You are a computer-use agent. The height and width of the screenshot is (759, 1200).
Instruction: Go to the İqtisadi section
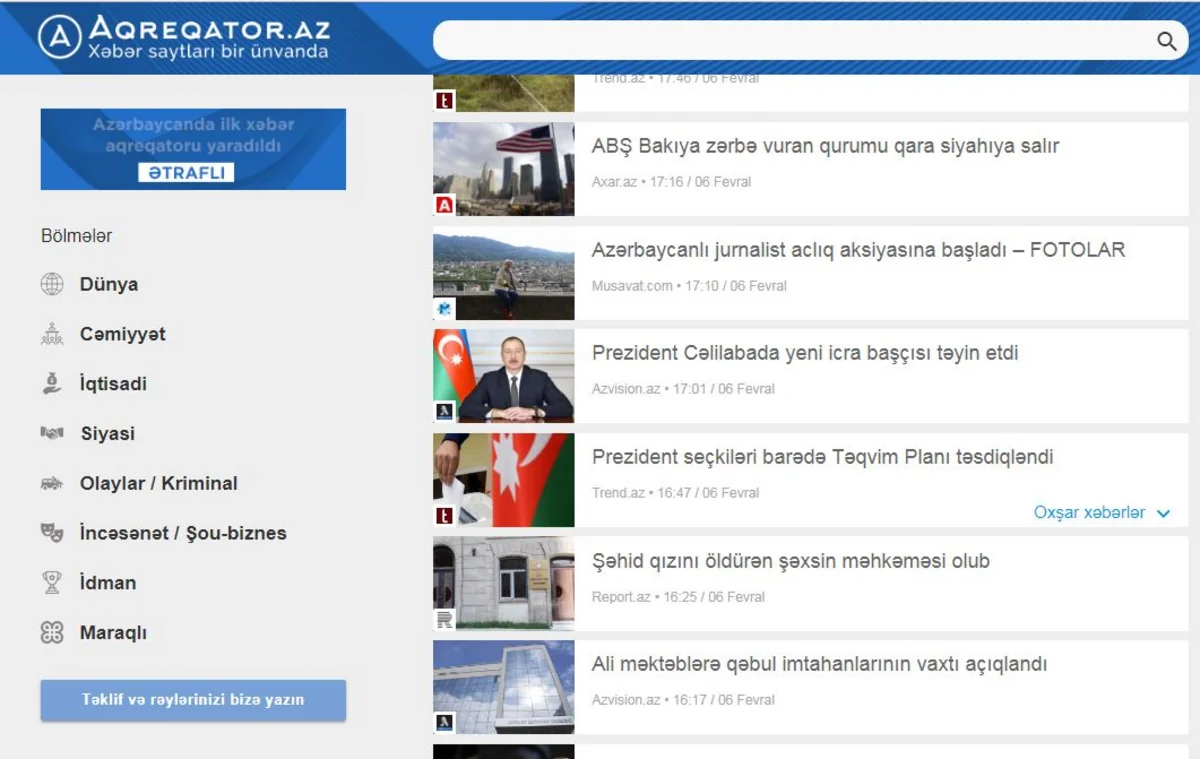tap(113, 384)
